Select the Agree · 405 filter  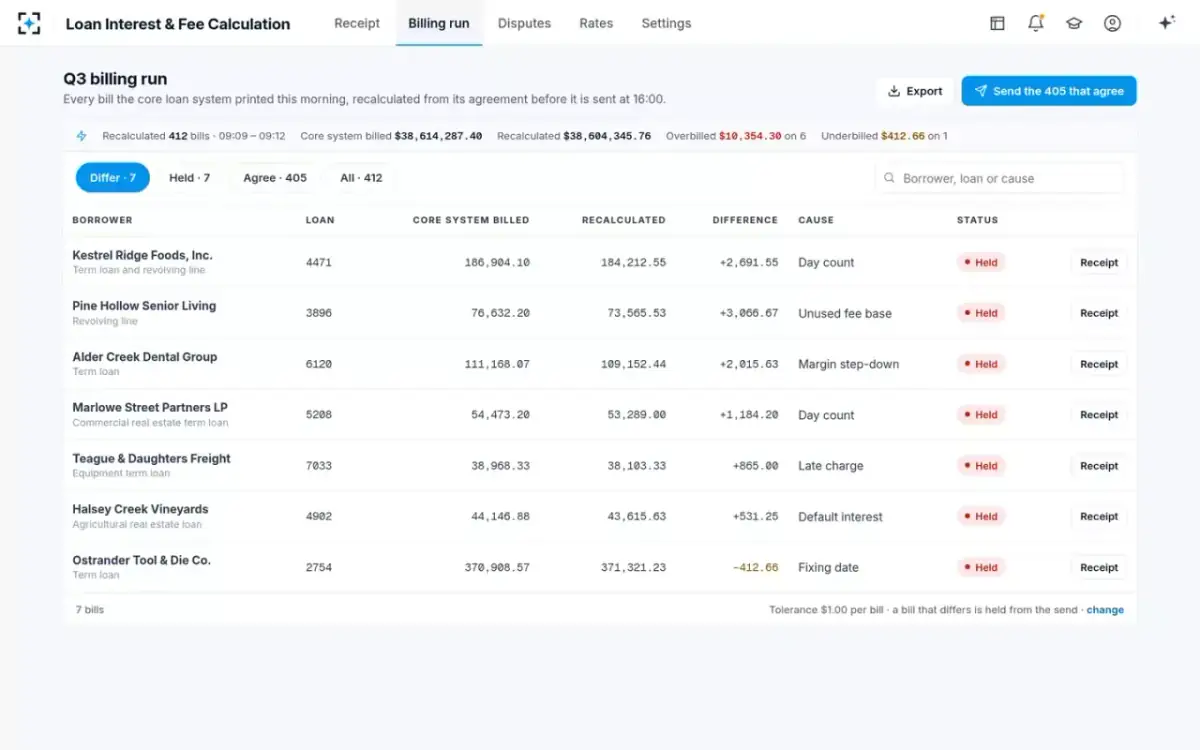275,178
